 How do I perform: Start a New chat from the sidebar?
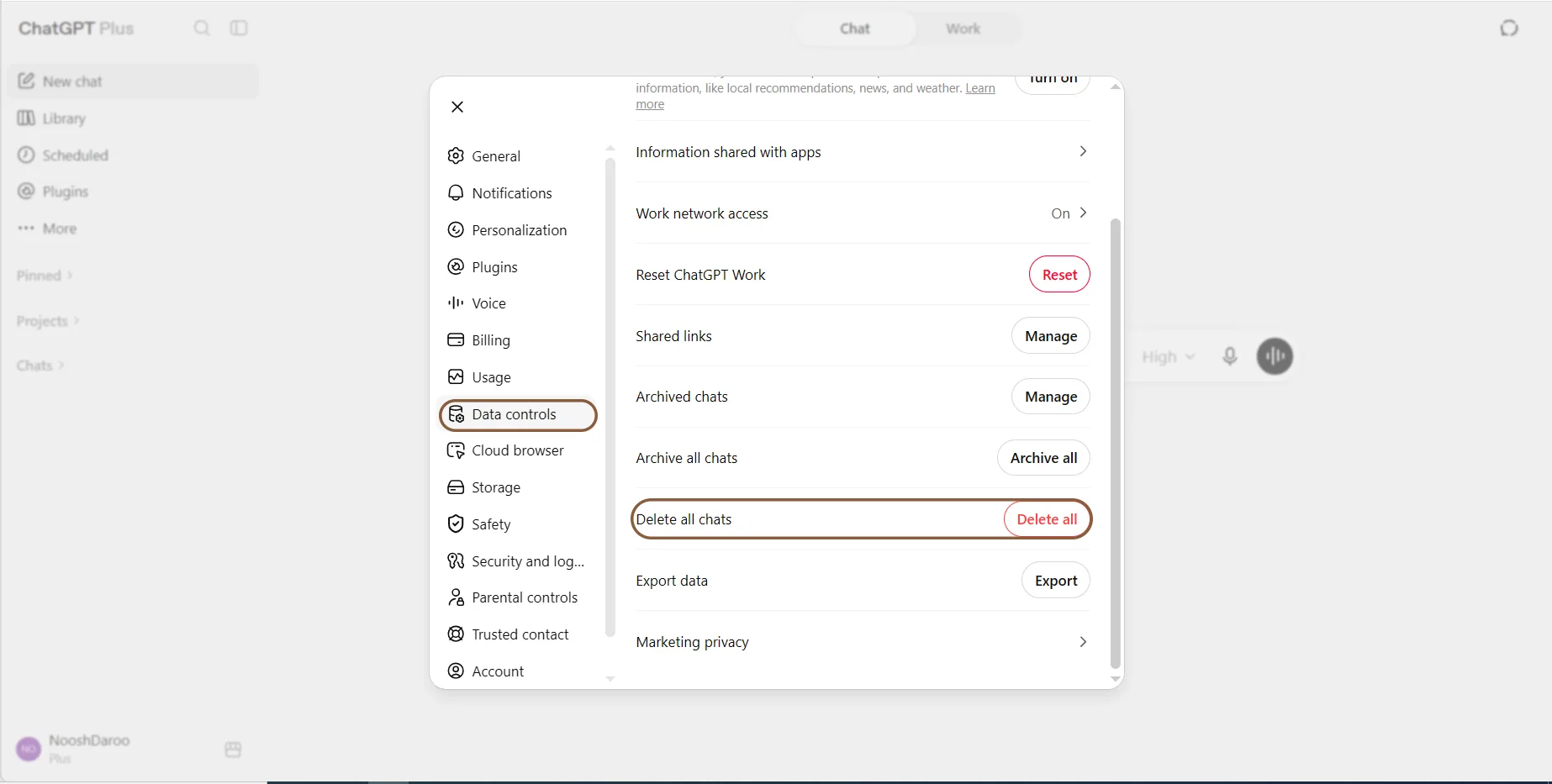coord(134,82)
